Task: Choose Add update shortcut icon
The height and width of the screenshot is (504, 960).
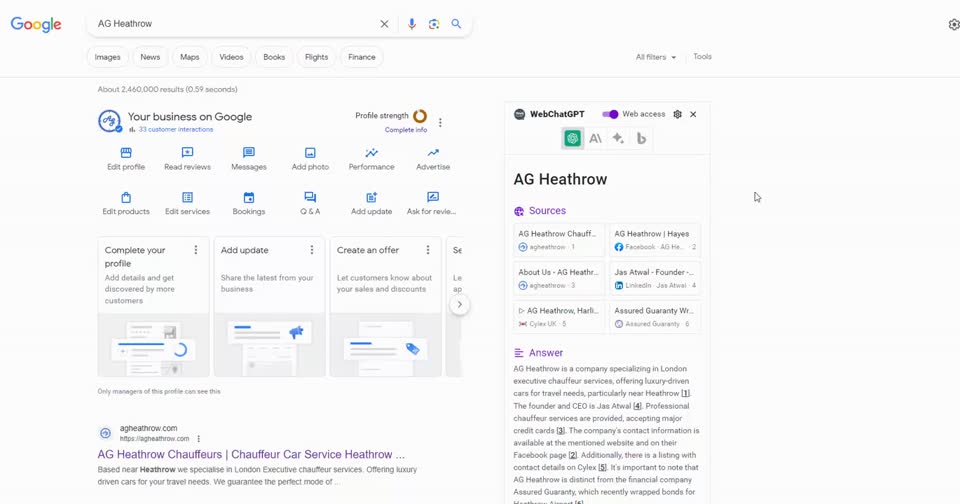Action: 372,198
